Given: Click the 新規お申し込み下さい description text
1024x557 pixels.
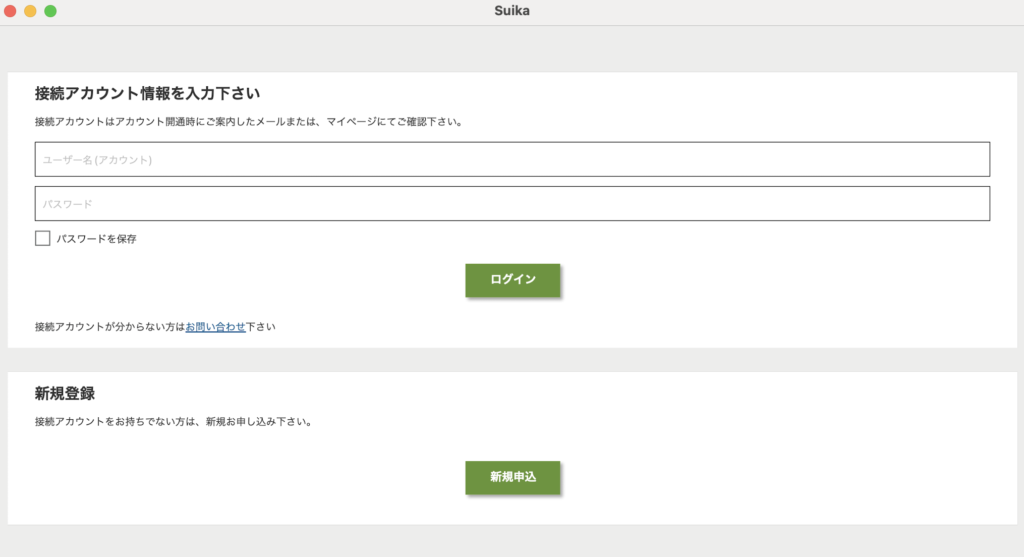Looking at the screenshot, I should point(259,422).
